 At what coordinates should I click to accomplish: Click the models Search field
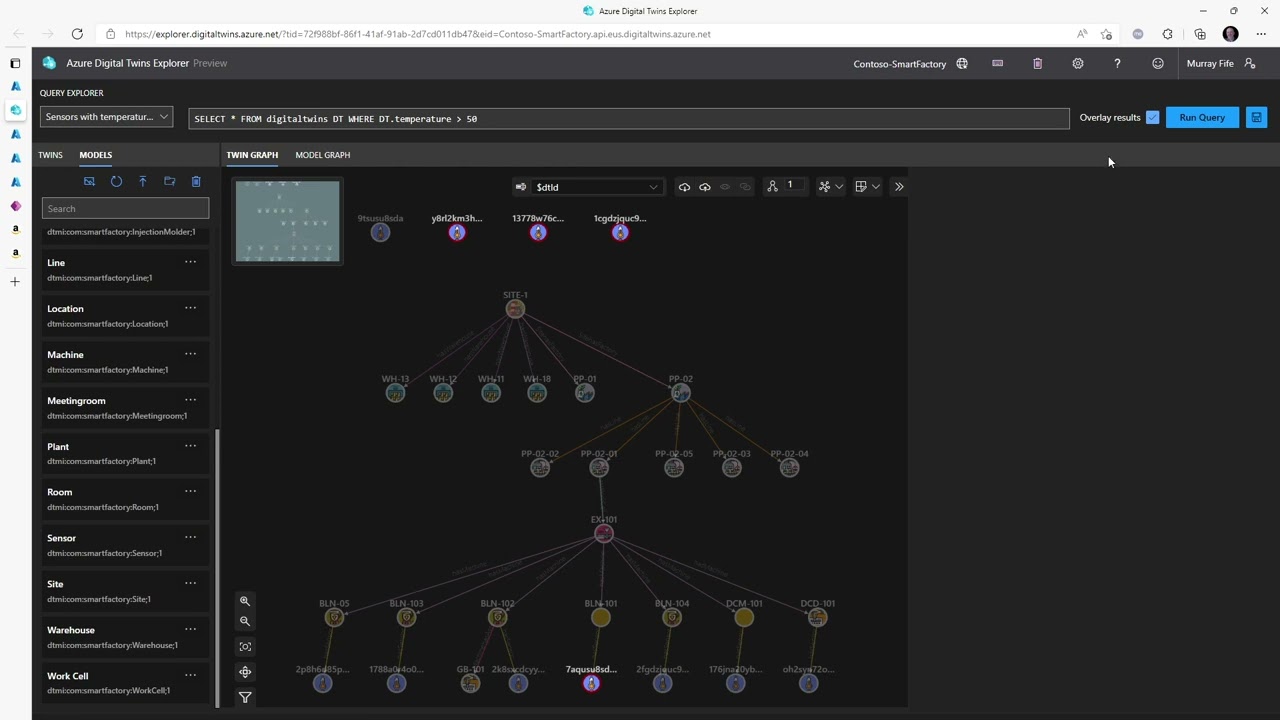click(x=125, y=209)
